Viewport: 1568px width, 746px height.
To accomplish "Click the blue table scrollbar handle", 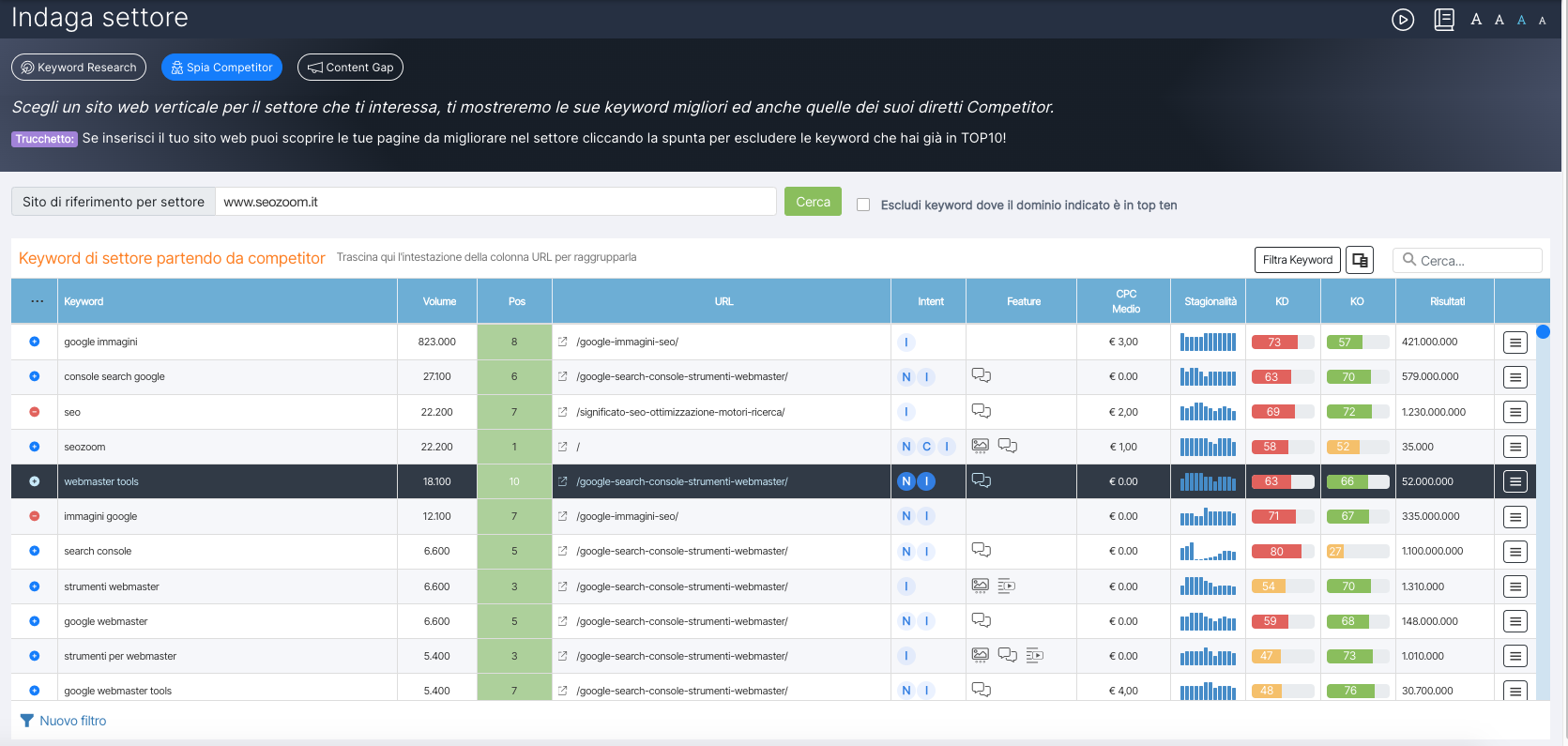I will [x=1543, y=331].
